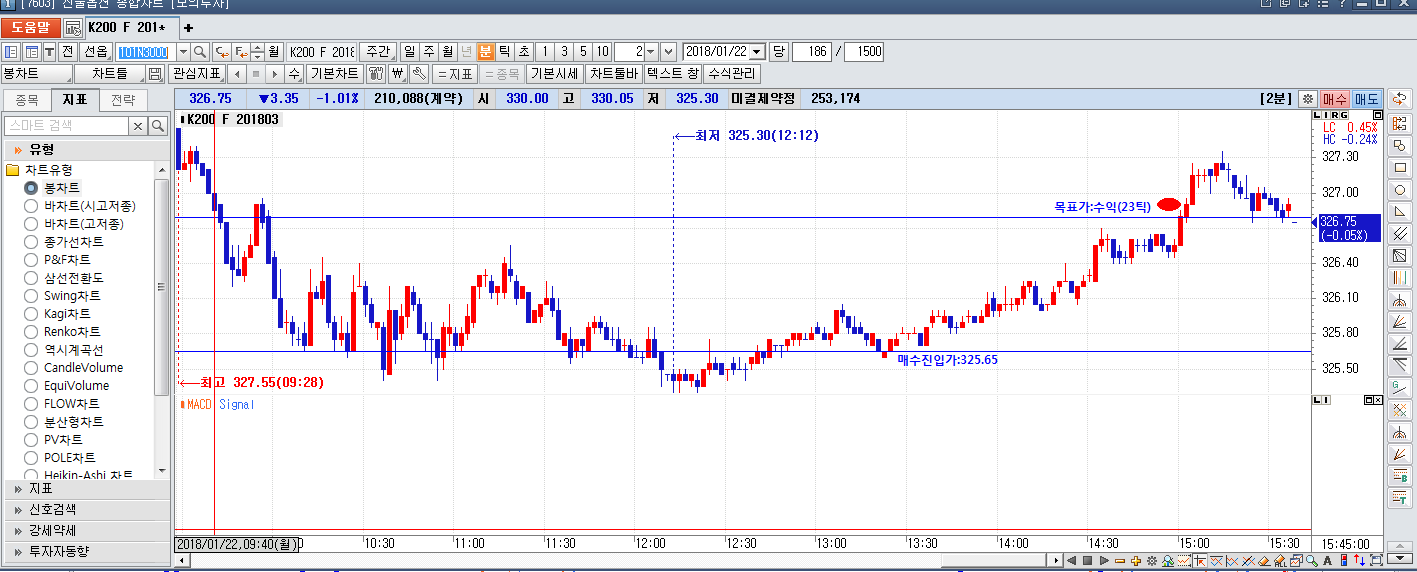Open the 관심지표 dropdown
1417x572 pixels.
[x=197, y=74]
